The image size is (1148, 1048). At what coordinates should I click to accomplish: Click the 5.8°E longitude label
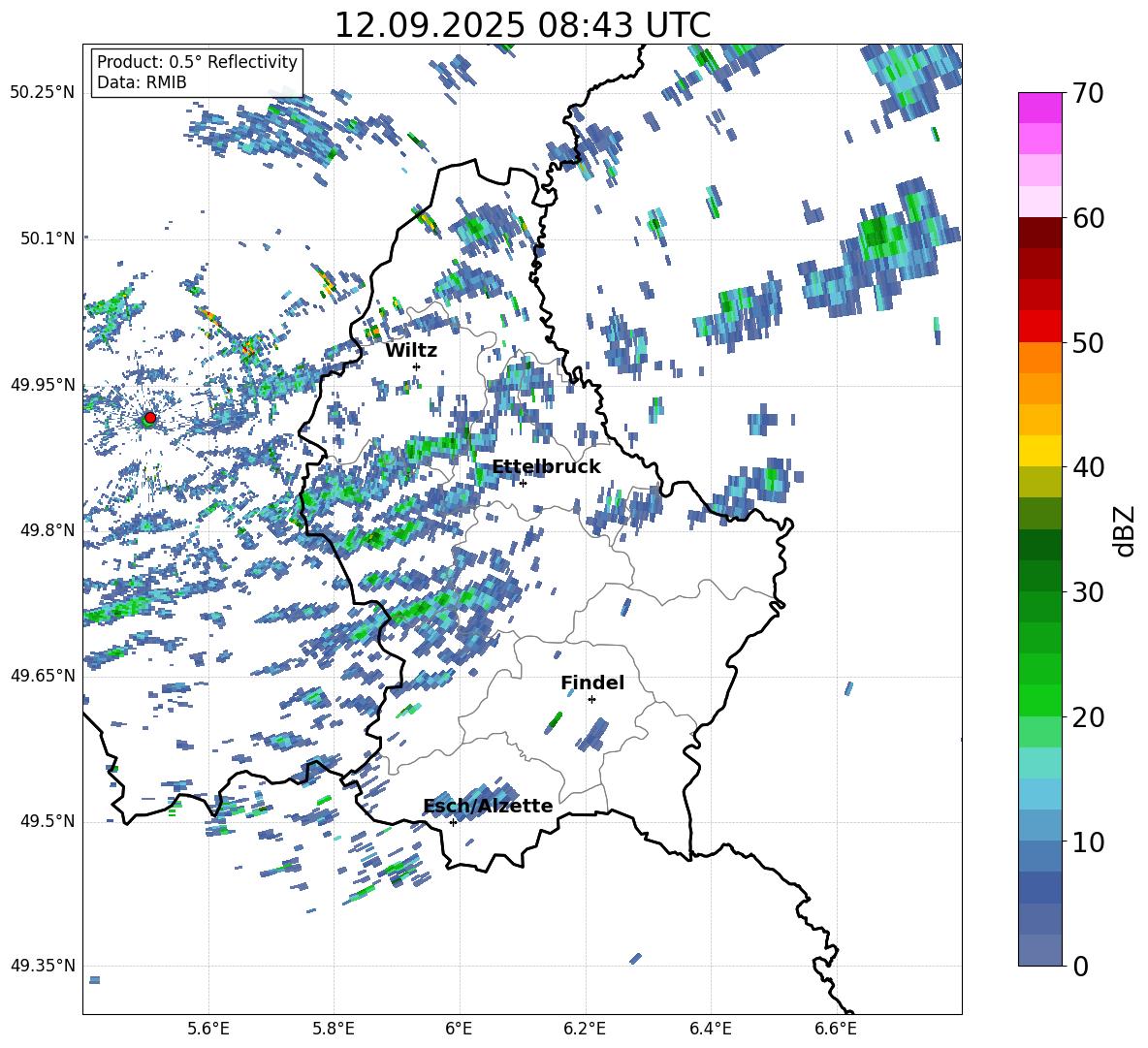(334, 1029)
